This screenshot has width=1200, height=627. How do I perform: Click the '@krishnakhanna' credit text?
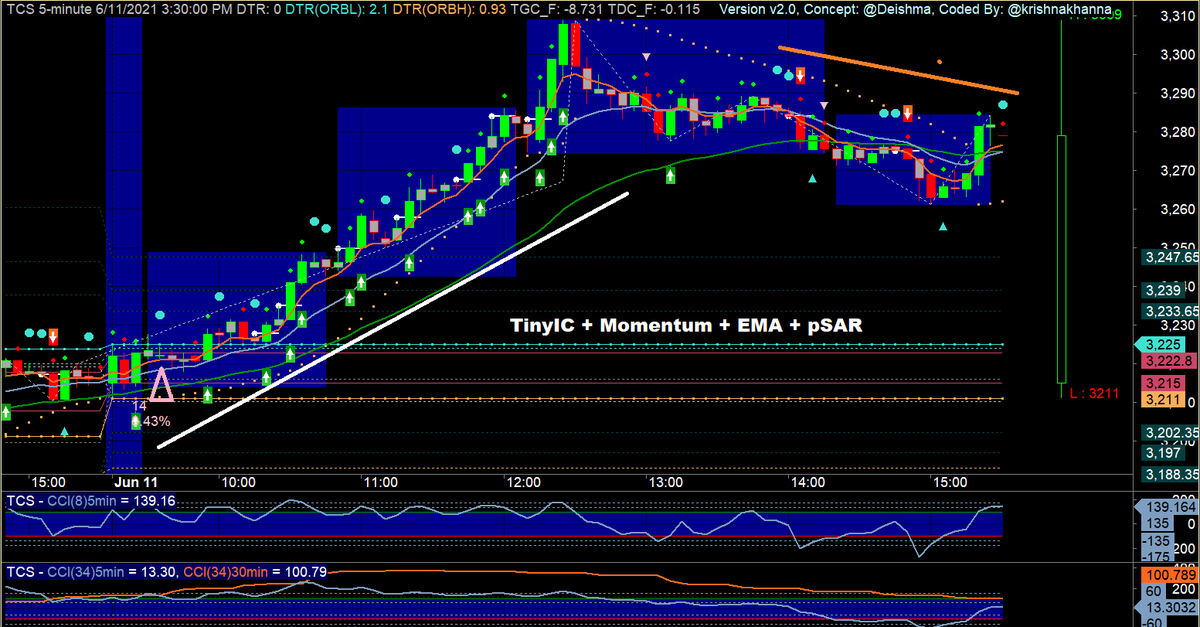[x=1062, y=8]
